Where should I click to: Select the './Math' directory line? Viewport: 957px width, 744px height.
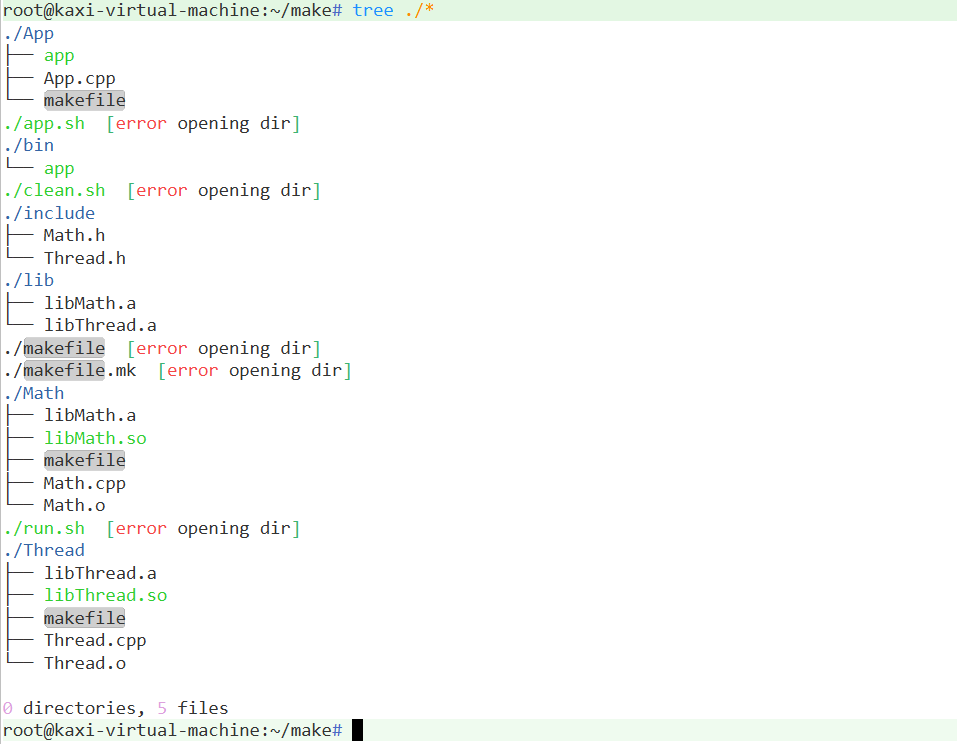click(x=34, y=393)
